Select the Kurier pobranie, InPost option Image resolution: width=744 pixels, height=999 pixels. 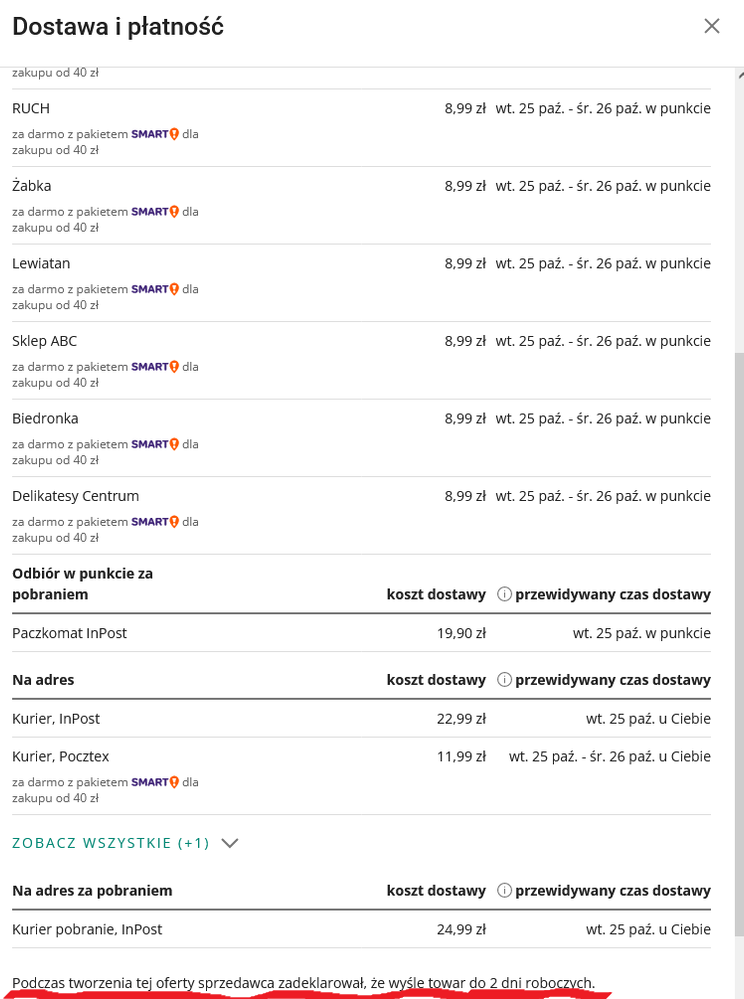pyautogui.click(x=87, y=930)
